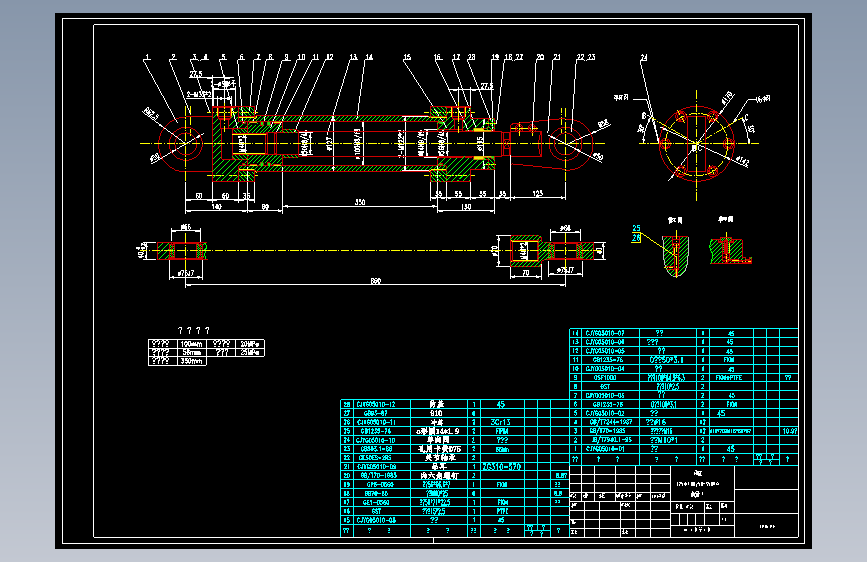The width and height of the screenshot is (867, 562).
Task: Click the ø170 label on the flange view
Action: click(x=727, y=97)
